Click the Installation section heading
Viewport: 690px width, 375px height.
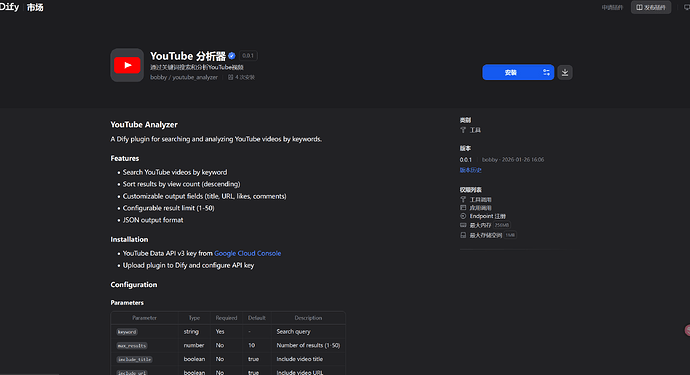pos(129,239)
